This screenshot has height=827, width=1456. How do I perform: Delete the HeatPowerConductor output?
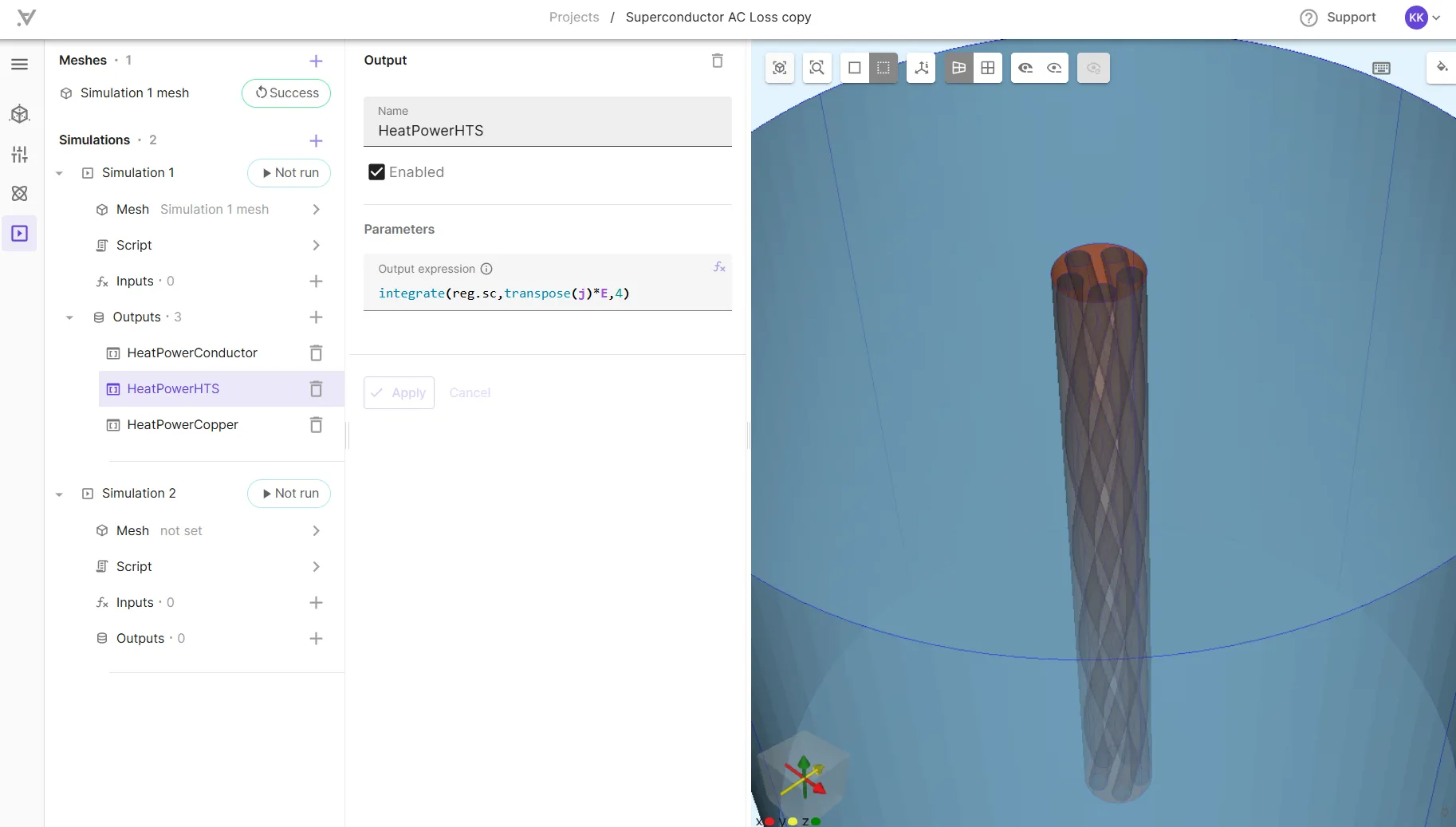317,352
